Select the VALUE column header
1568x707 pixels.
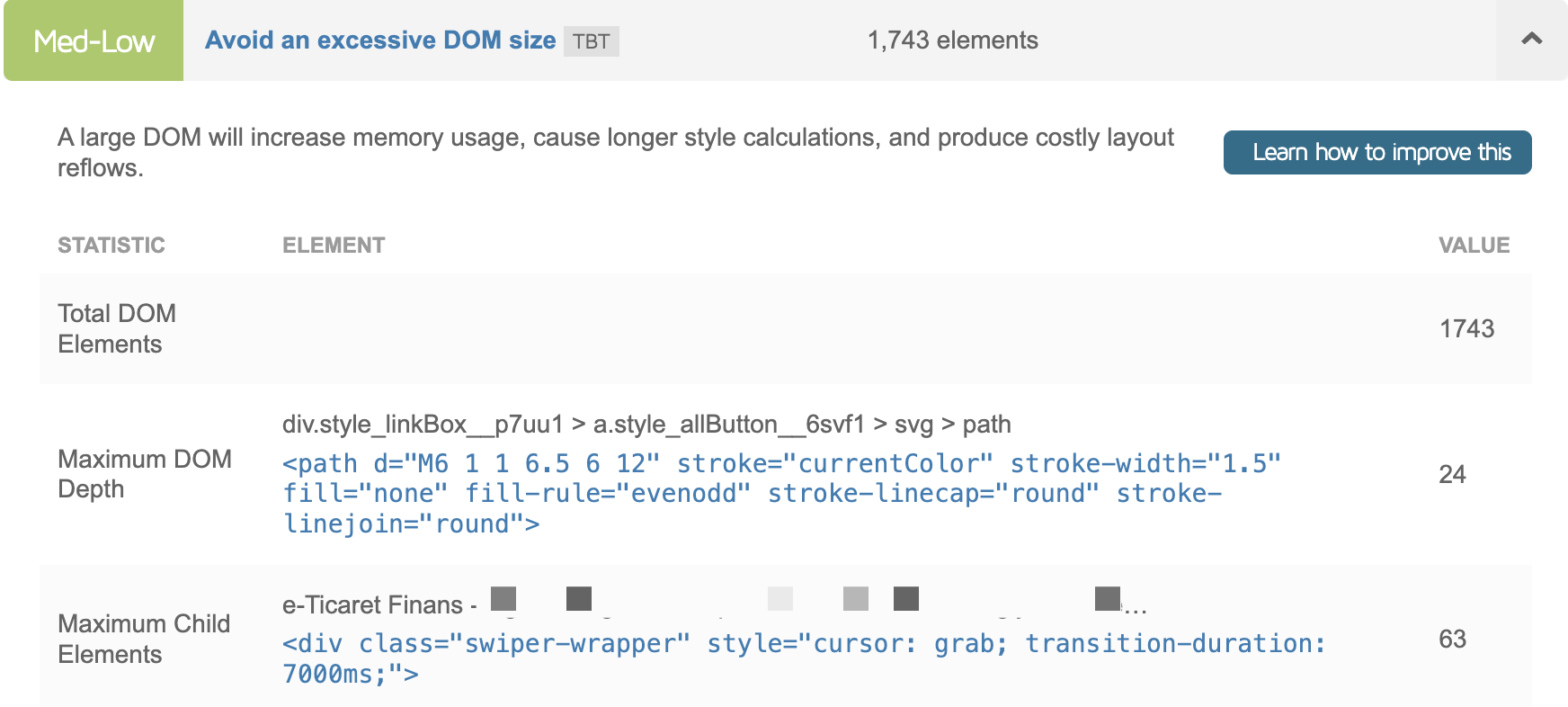(1474, 246)
